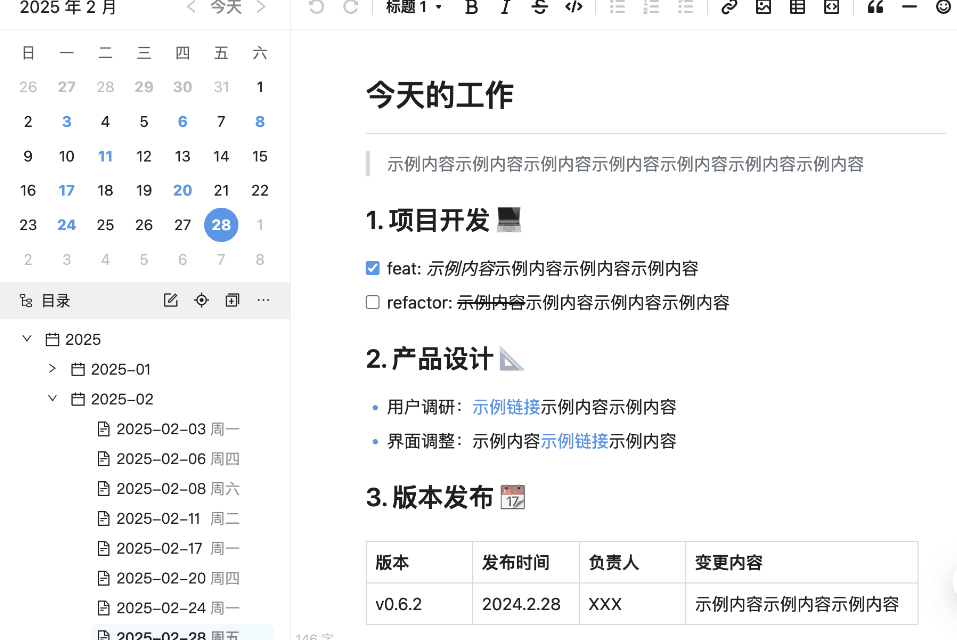Click the undo arrow in the toolbar
Image resolution: width=957 pixels, height=640 pixels.
coord(316,7)
